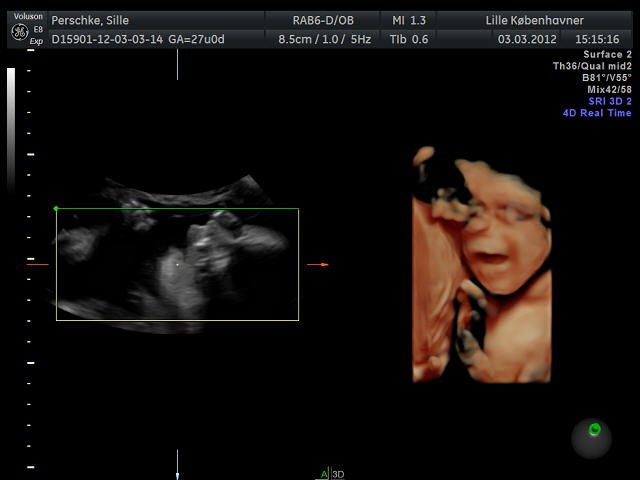Click the RAB6-D/OB probe label
Image resolution: width=640 pixels, height=480 pixels.
tap(322, 20)
